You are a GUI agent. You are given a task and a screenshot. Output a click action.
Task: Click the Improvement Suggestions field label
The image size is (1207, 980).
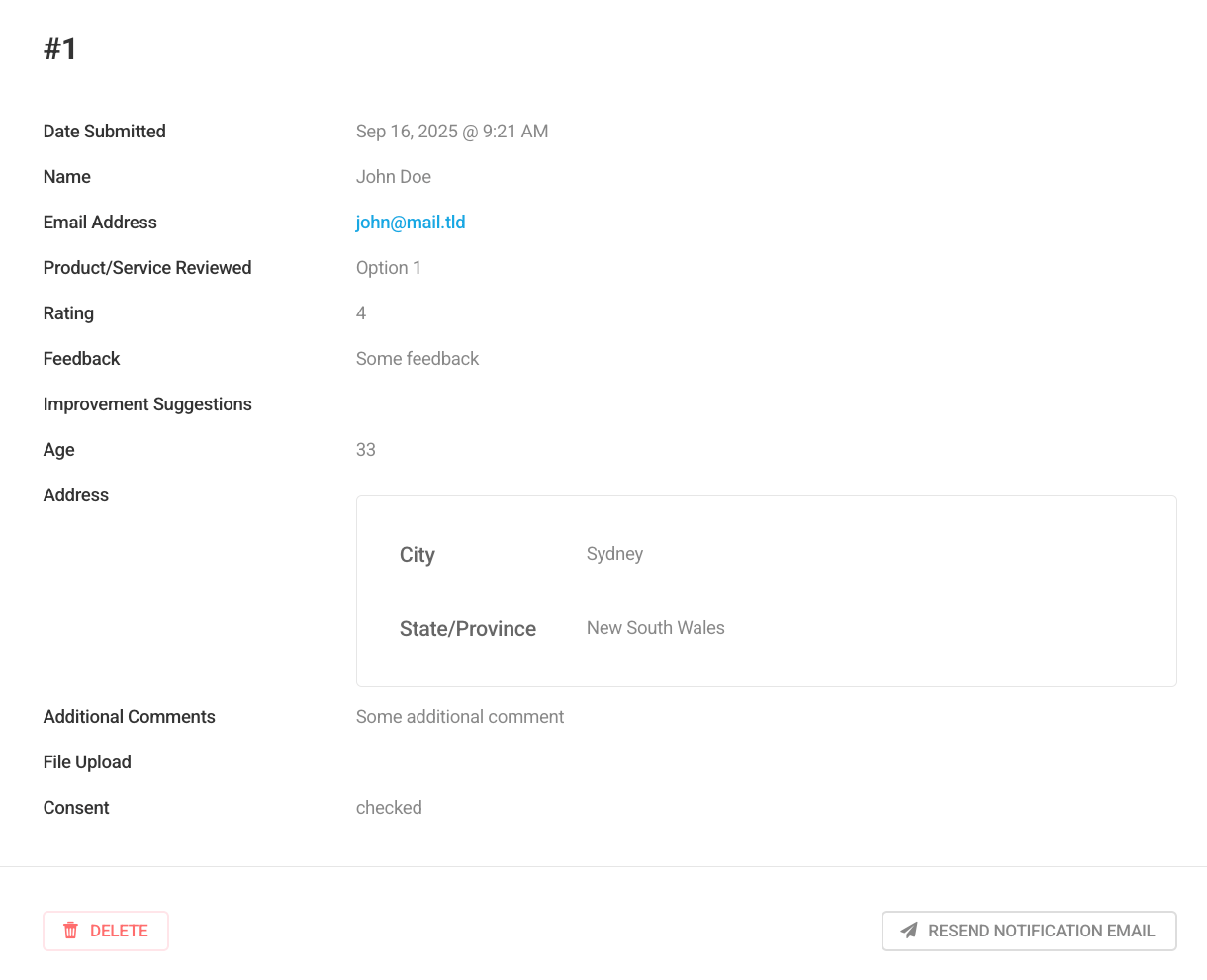(147, 404)
